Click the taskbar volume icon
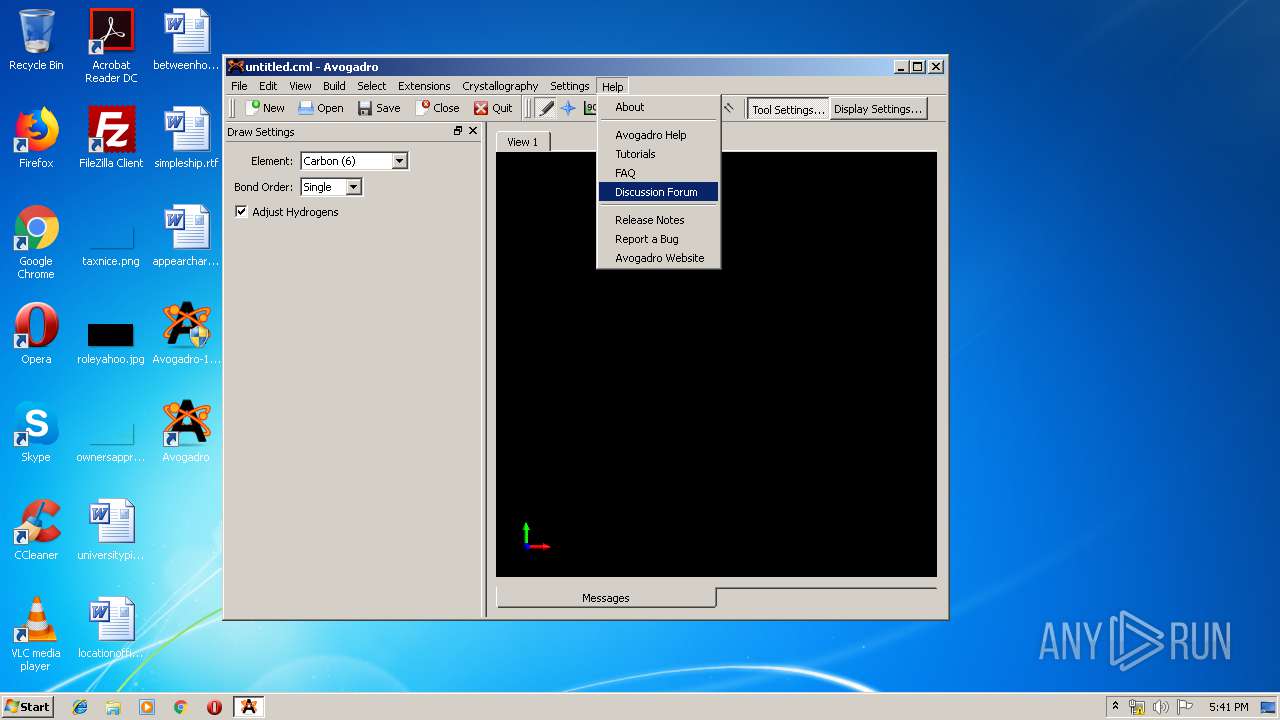 point(1160,707)
